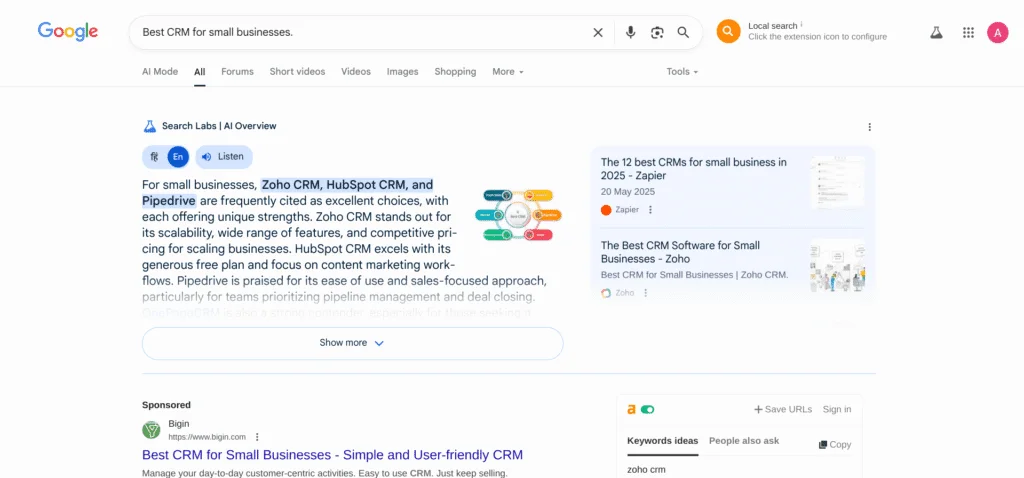The height and width of the screenshot is (478, 1024).
Task: Click the microphone voice search icon
Action: click(x=630, y=32)
